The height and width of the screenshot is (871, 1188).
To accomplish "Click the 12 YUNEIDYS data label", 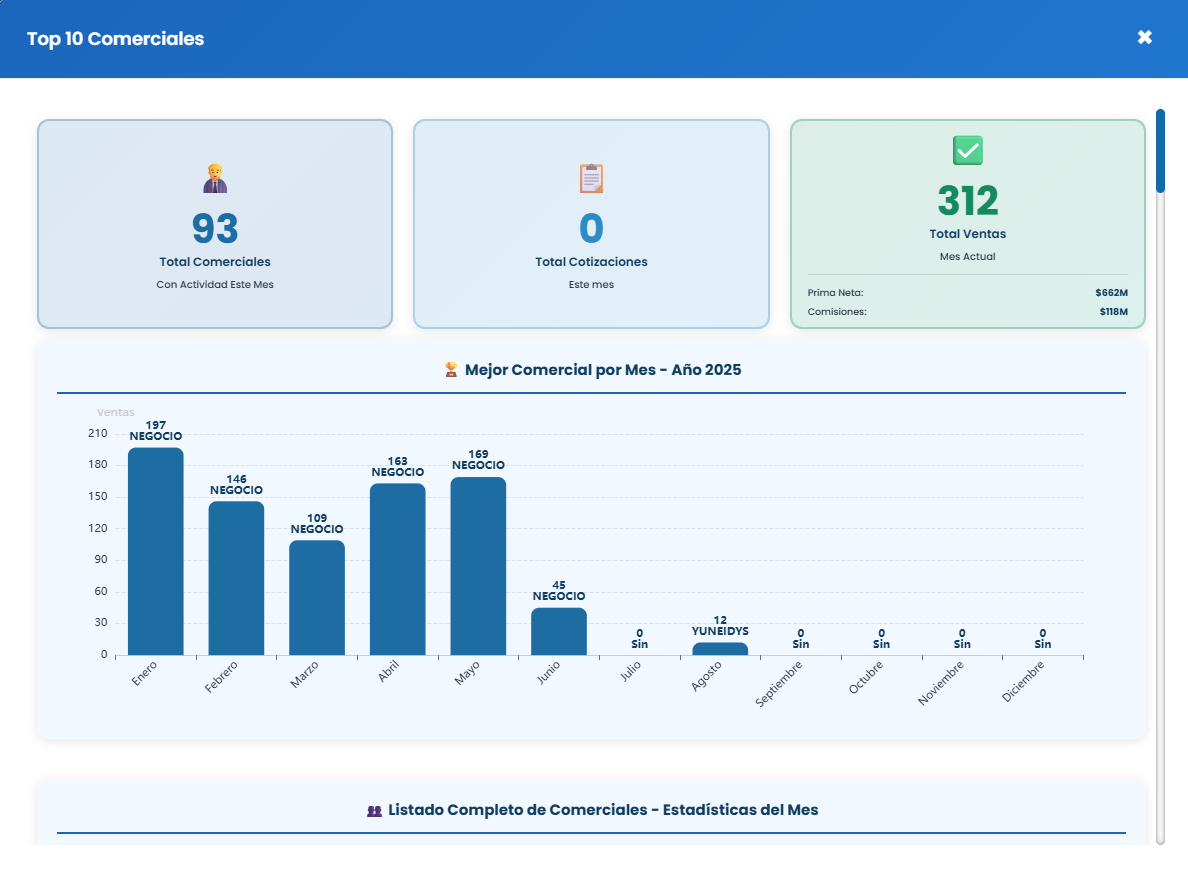I will pos(720,626).
